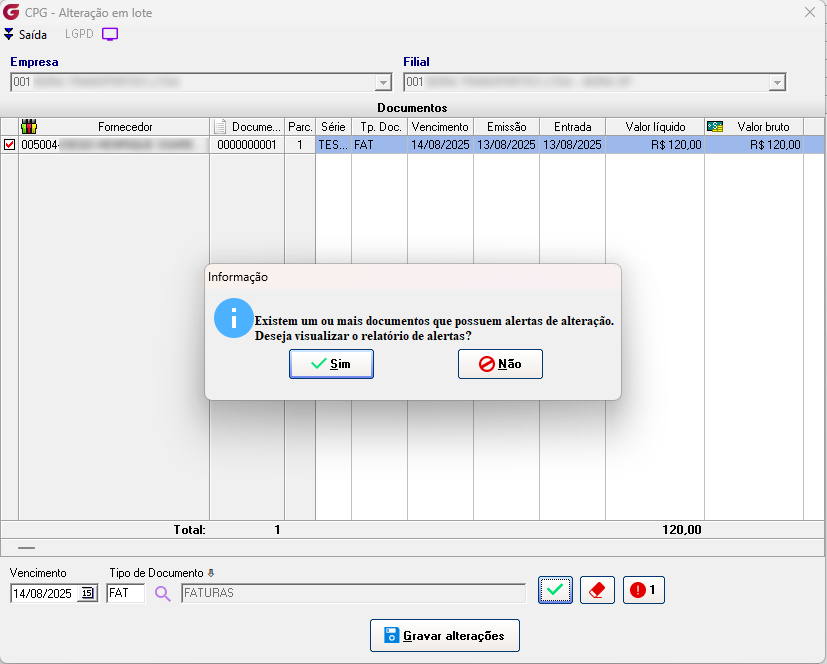Click the eraser clear button
The width and height of the screenshot is (827, 664).
point(597,590)
